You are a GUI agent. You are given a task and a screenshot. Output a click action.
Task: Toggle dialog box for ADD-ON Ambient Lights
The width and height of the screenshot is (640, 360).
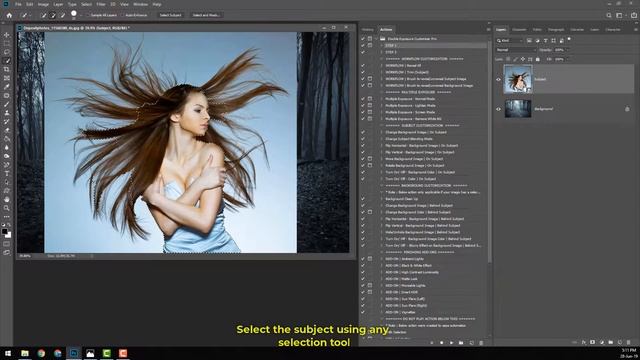370,259
